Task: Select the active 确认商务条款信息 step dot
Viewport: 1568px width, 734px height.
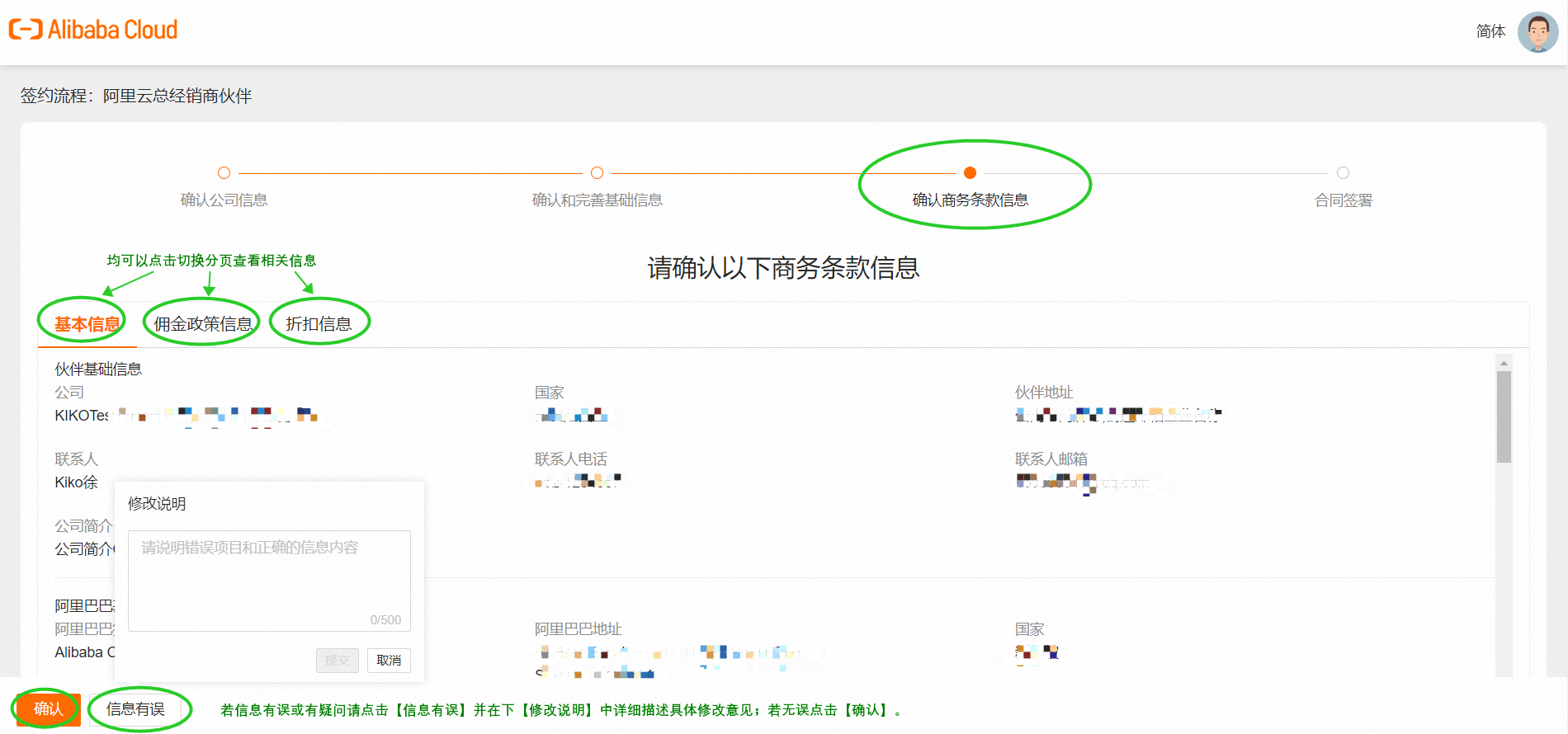Action: (x=970, y=172)
